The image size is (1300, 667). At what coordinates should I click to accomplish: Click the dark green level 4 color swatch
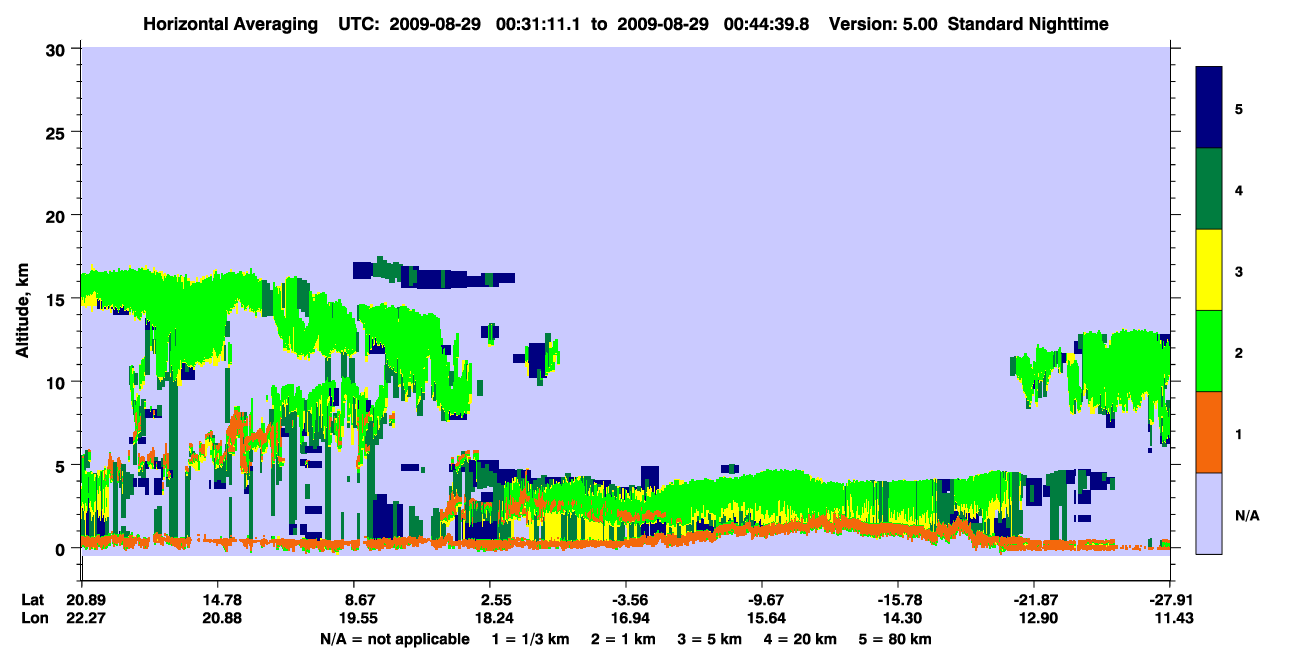pos(1209,189)
